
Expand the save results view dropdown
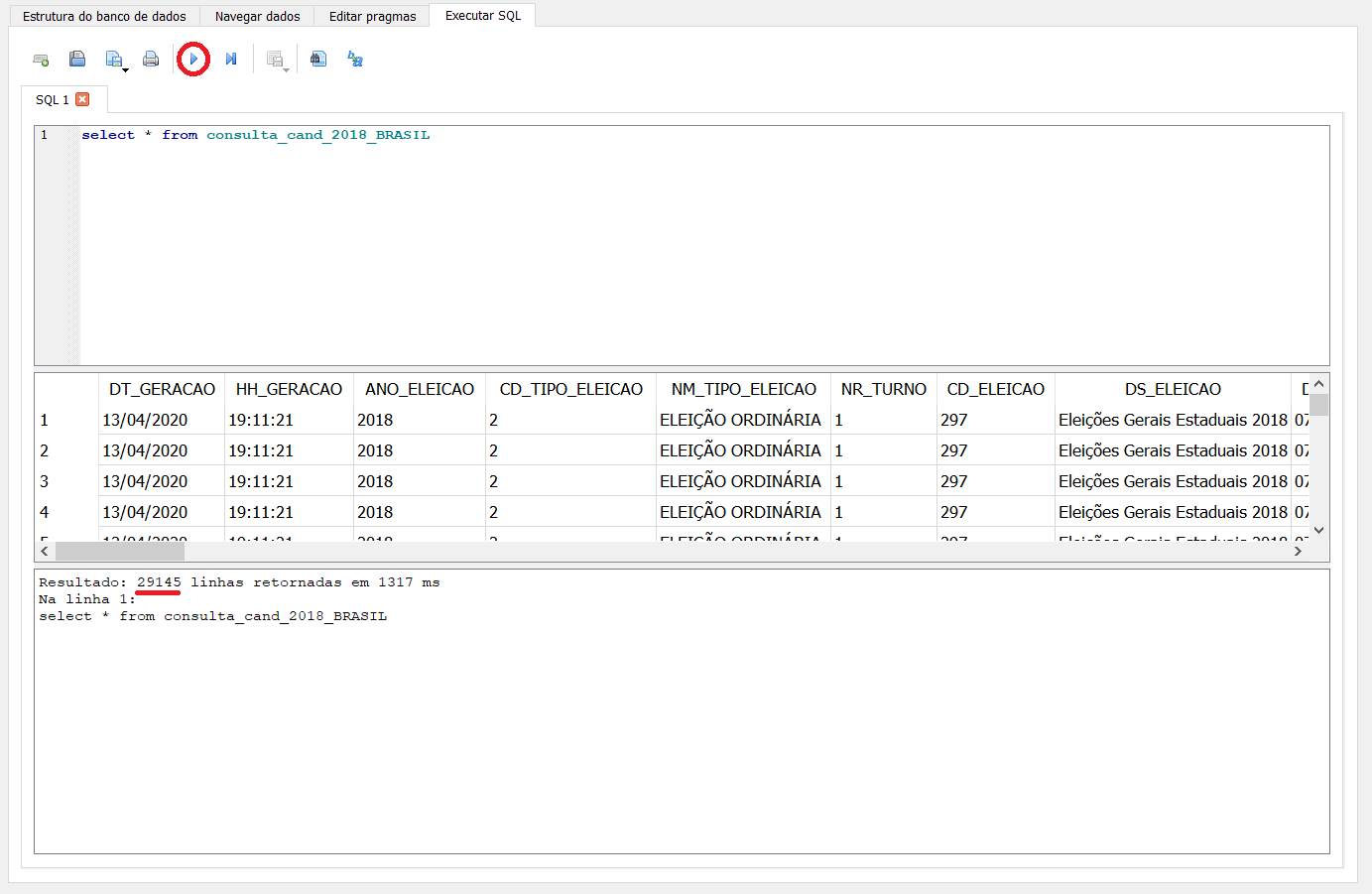[286, 69]
